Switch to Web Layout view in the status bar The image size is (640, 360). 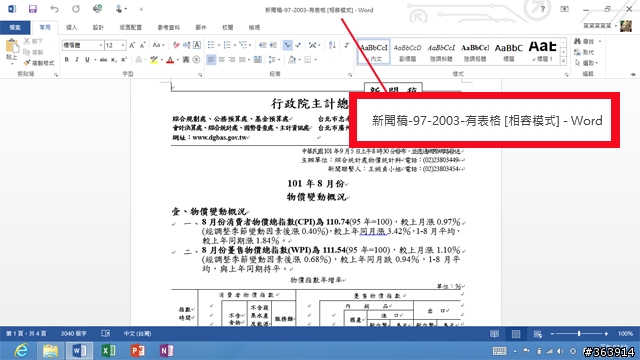(538, 334)
